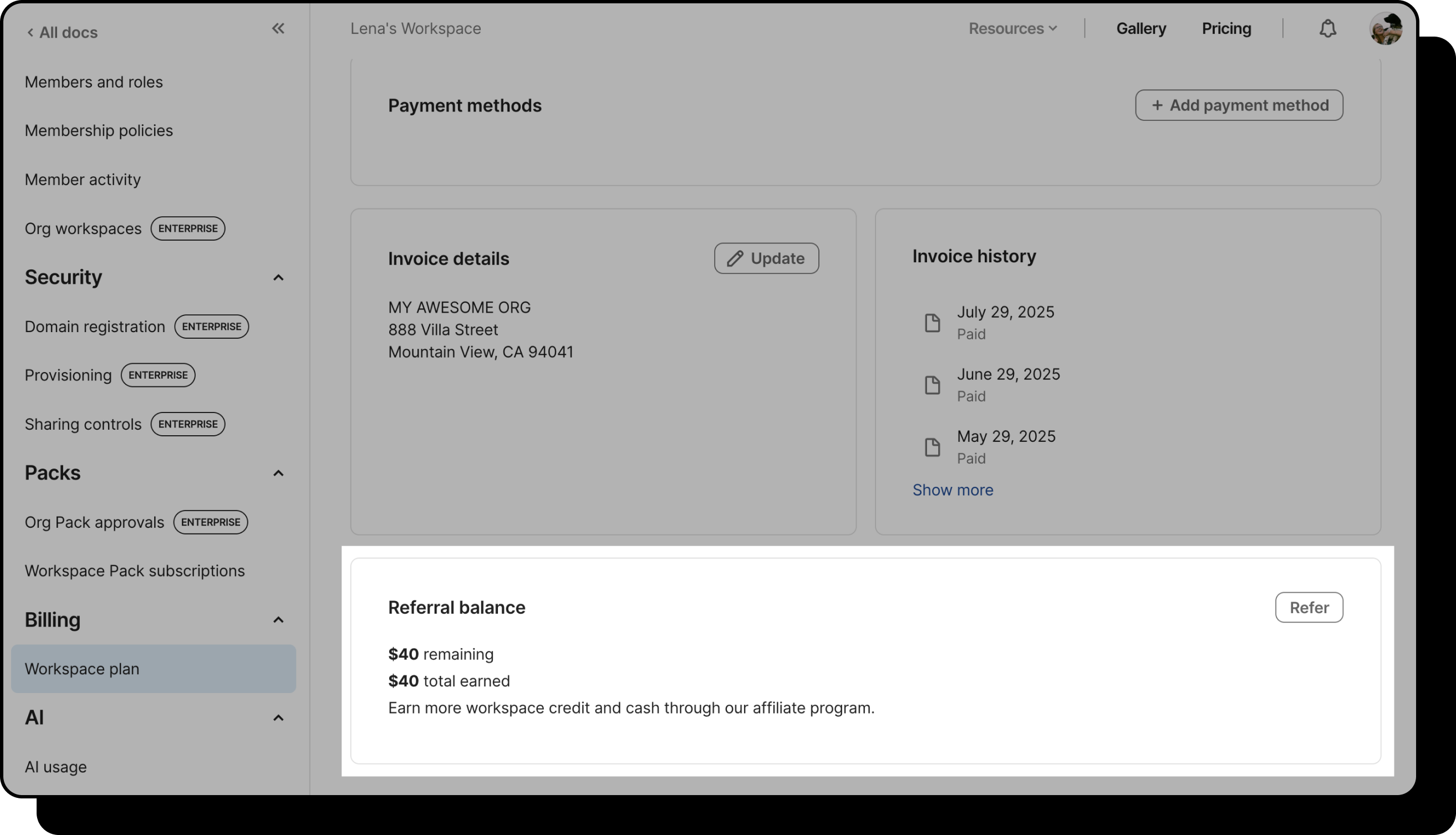Click the plus icon on Add payment method
Viewport: 1456px width, 835px height.
1157,105
